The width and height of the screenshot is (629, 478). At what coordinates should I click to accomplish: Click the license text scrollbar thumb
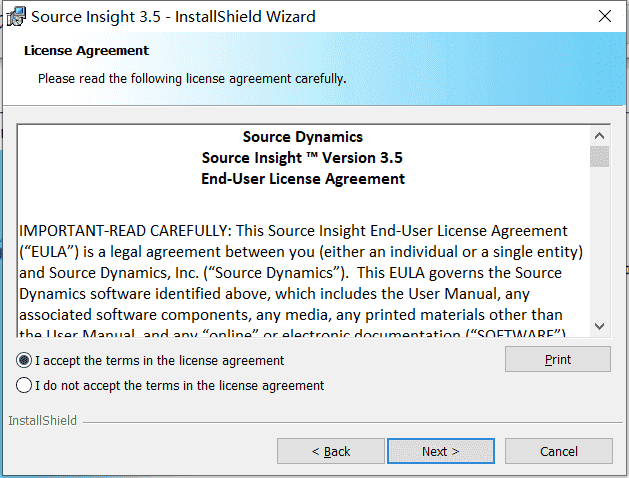[599, 156]
